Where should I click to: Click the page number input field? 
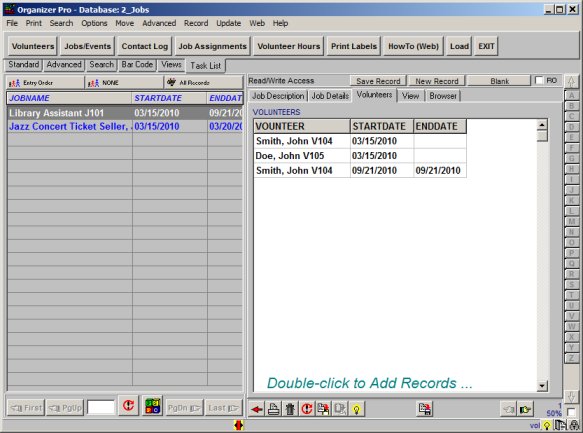coord(101,407)
